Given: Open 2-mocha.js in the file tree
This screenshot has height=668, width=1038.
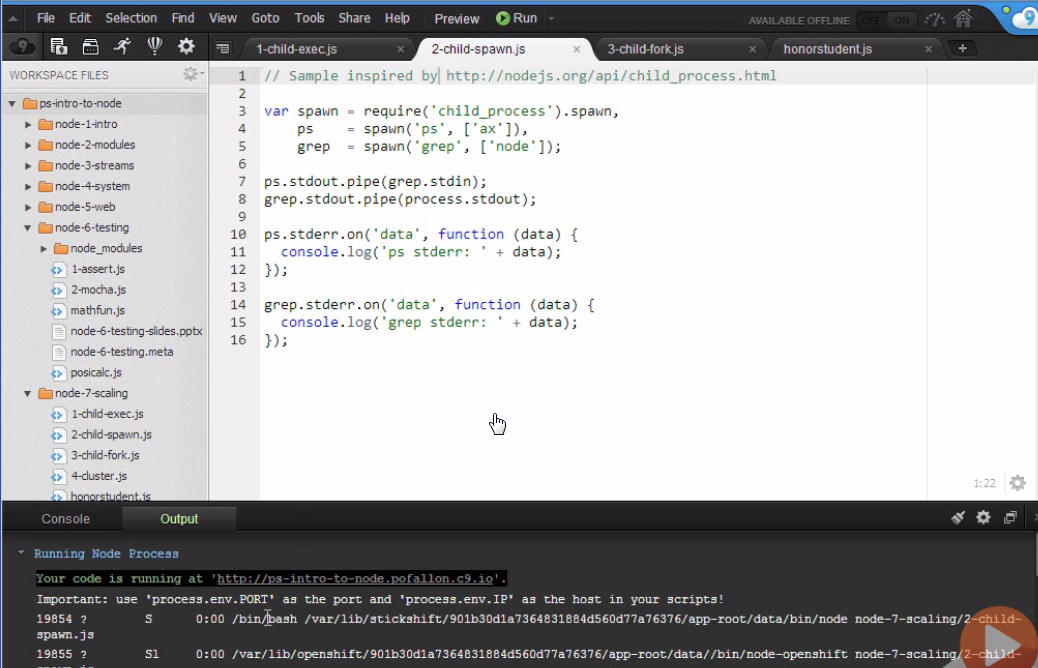Looking at the screenshot, I should (99, 289).
